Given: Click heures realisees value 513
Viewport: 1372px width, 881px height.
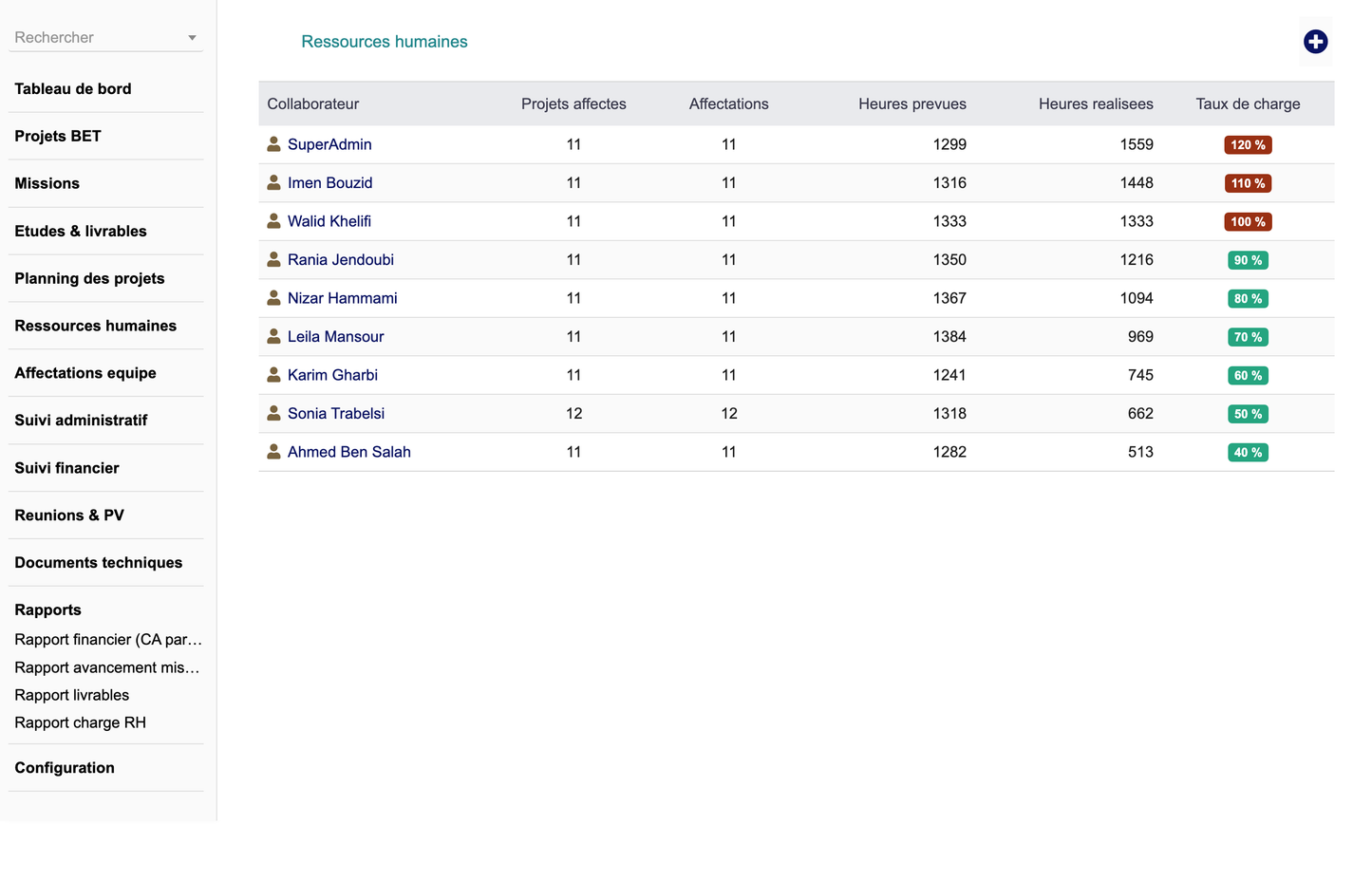Looking at the screenshot, I should click(x=1140, y=452).
